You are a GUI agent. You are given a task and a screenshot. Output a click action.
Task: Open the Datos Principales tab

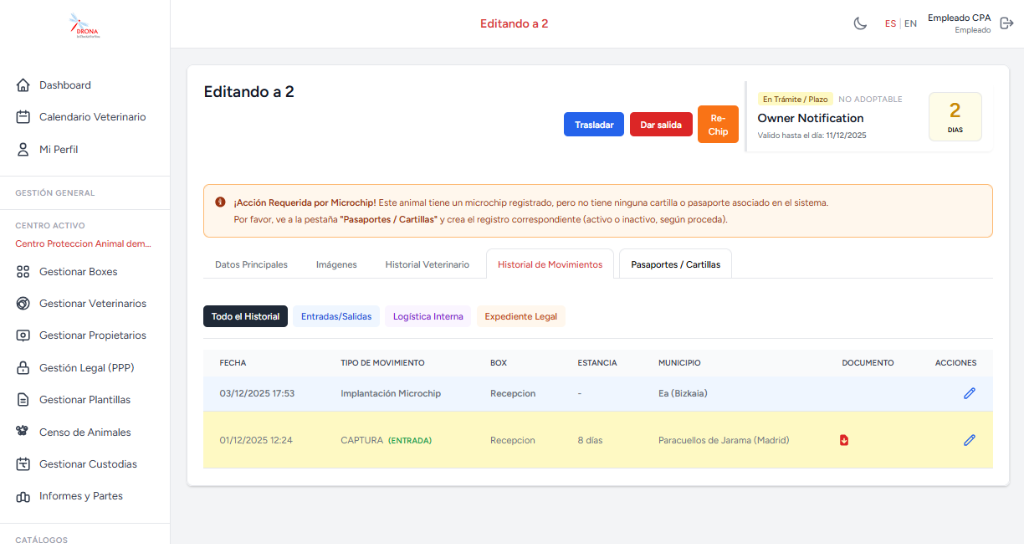[251, 264]
